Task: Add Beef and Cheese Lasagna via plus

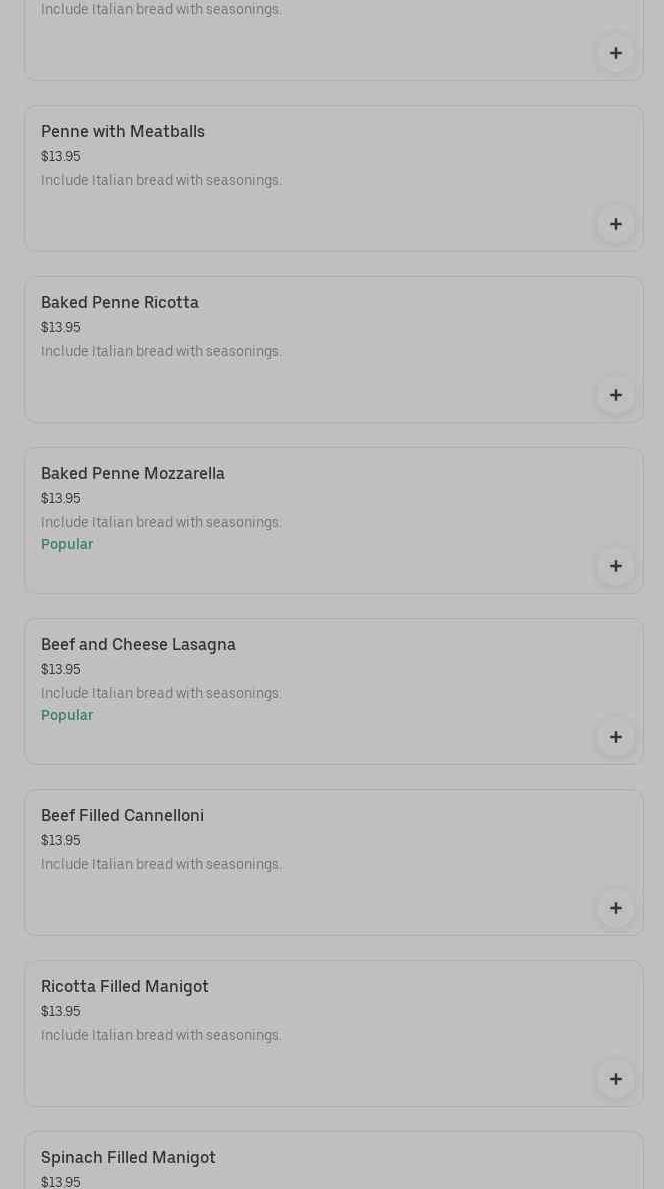Action: click(615, 737)
